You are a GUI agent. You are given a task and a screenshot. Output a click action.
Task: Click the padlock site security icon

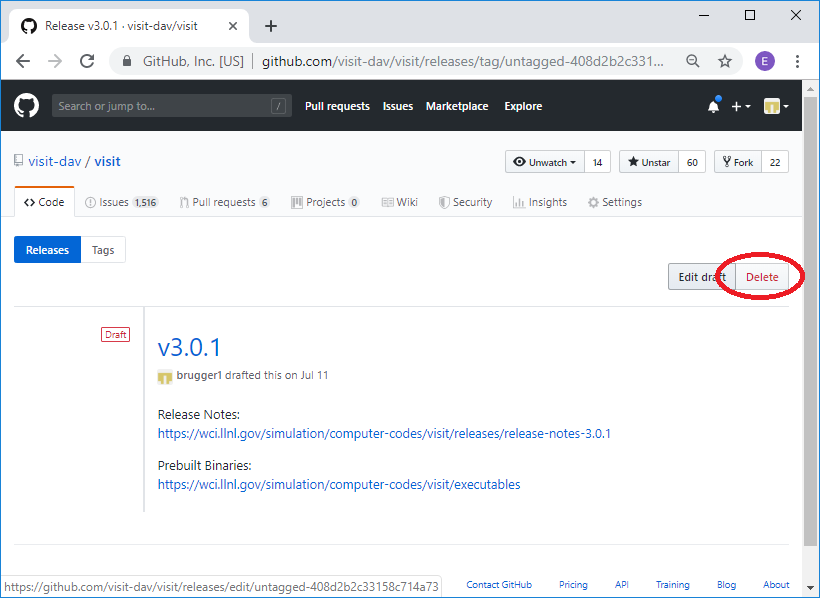pos(126,61)
